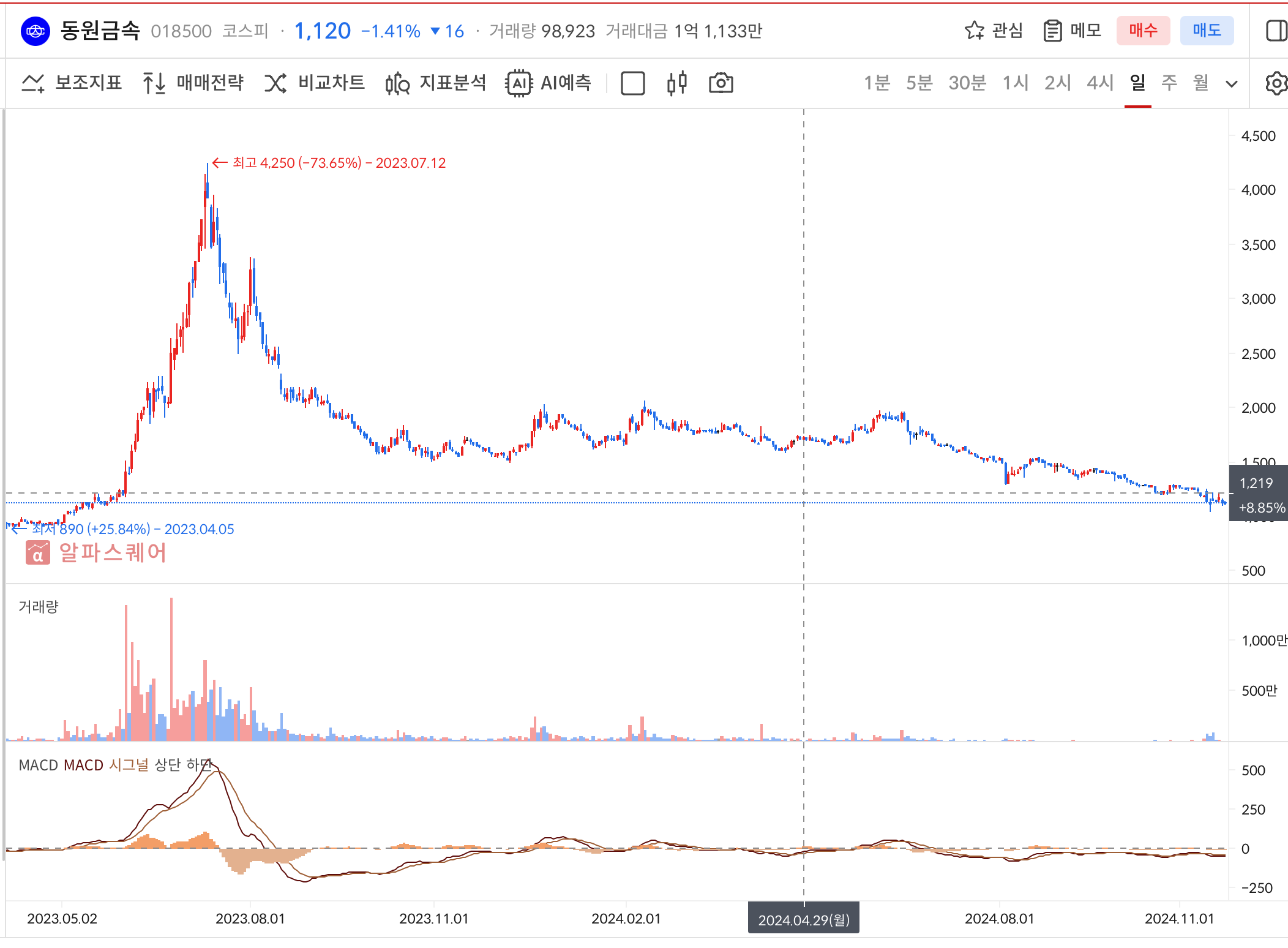The width and height of the screenshot is (1288, 948).
Task: Click the MACD 상단 legend label
Action: point(168,765)
